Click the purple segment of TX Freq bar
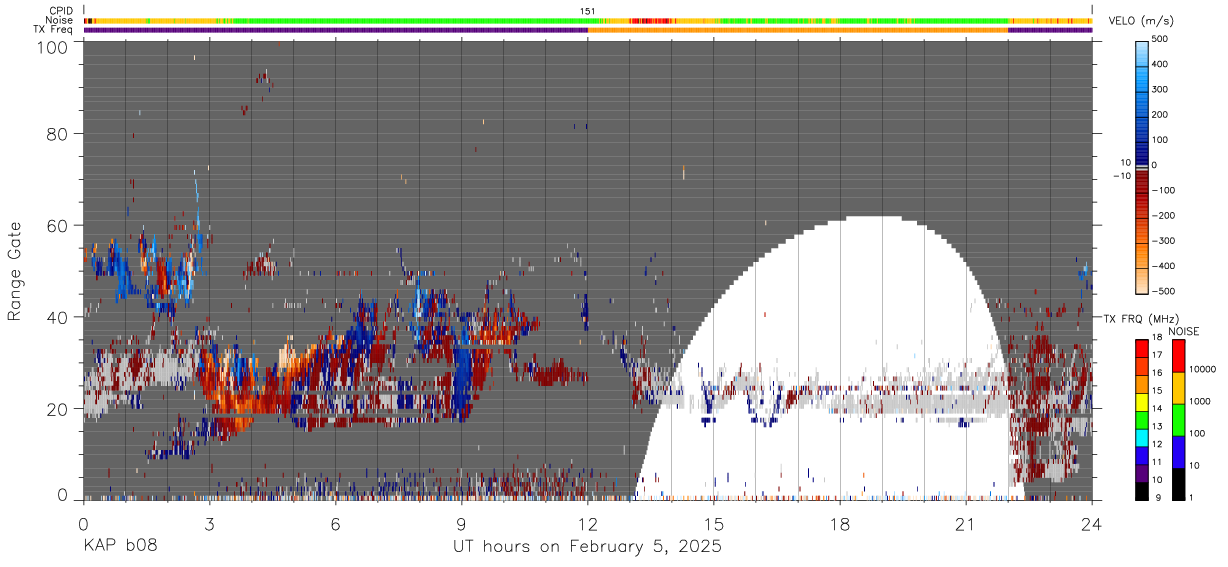Screen dimensions: 1228x567 (335, 30)
